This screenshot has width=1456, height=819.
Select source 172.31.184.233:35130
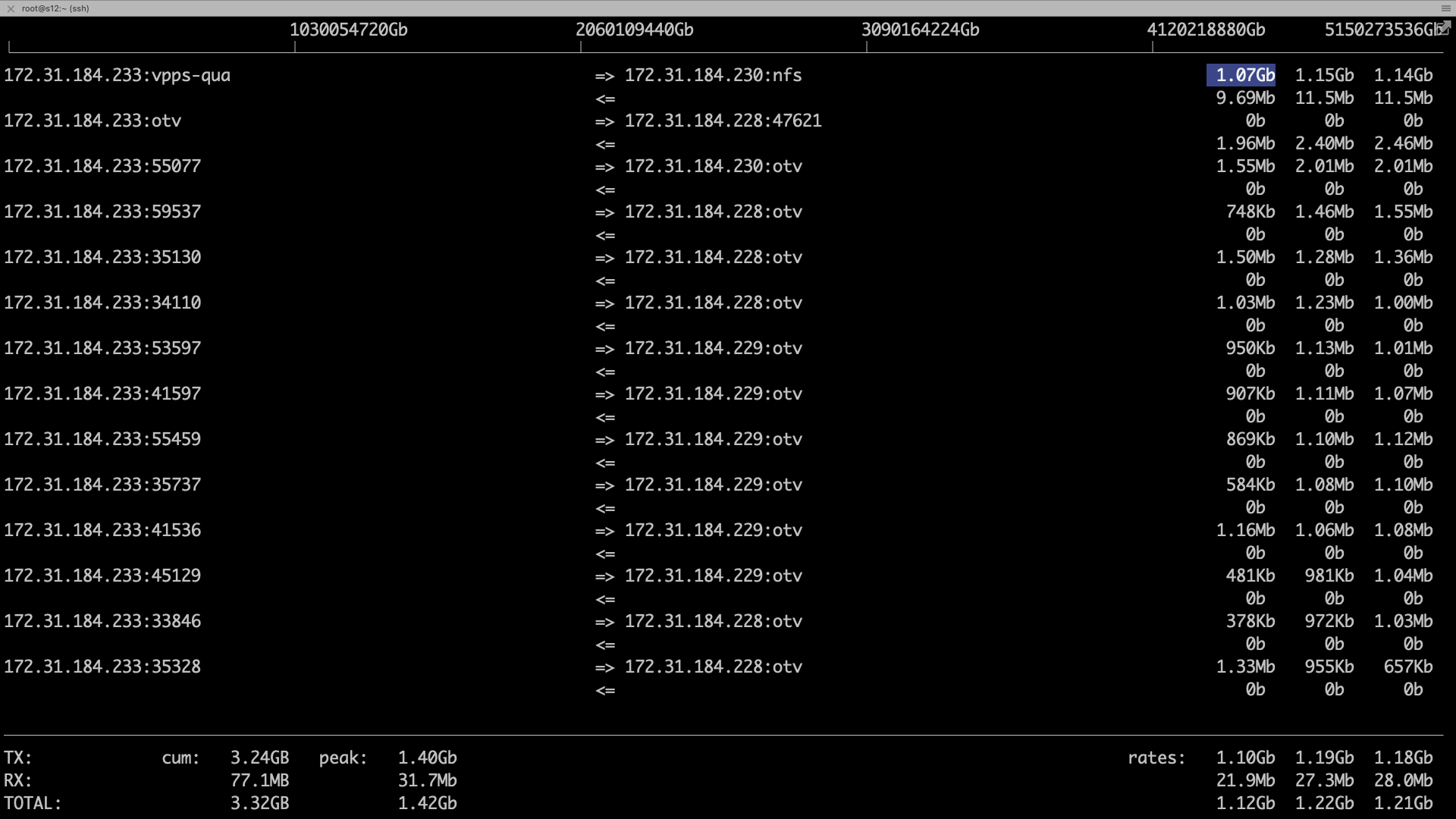tap(102, 257)
